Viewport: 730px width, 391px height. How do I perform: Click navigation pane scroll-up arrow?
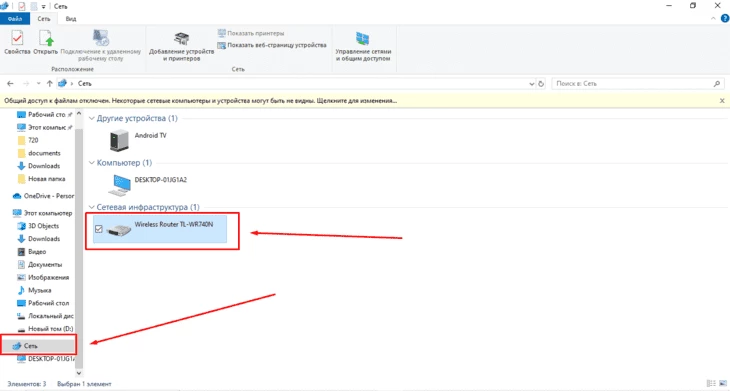(79, 114)
